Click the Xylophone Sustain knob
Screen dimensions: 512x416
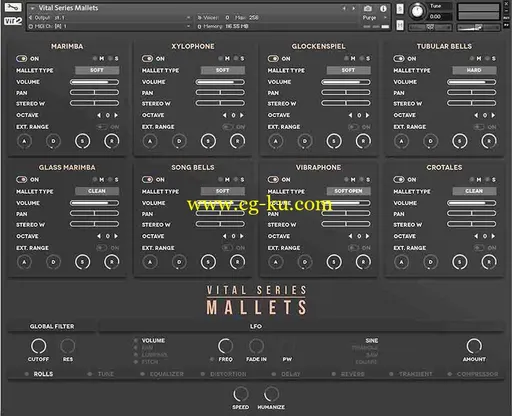pos(208,141)
